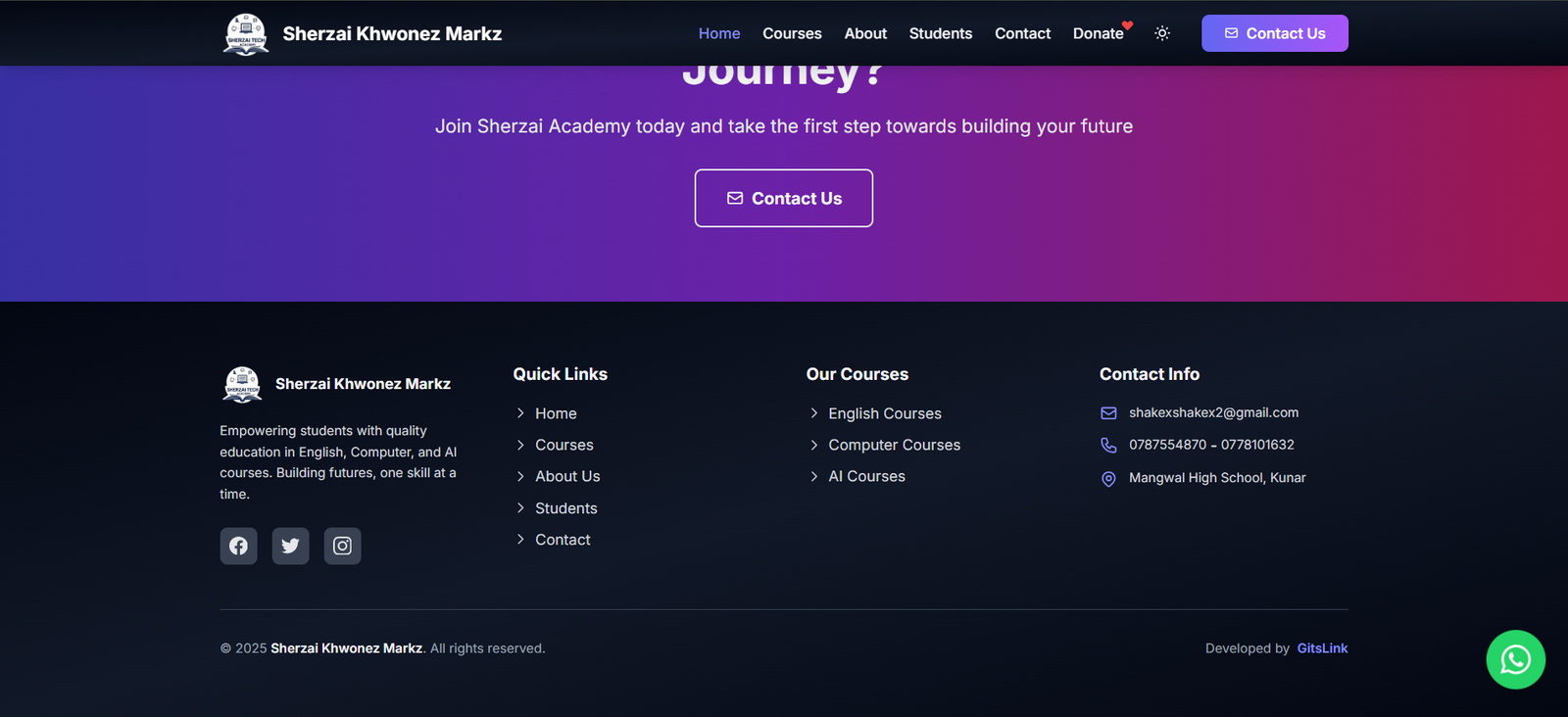Select Computer Courses in the footer

coord(894,445)
